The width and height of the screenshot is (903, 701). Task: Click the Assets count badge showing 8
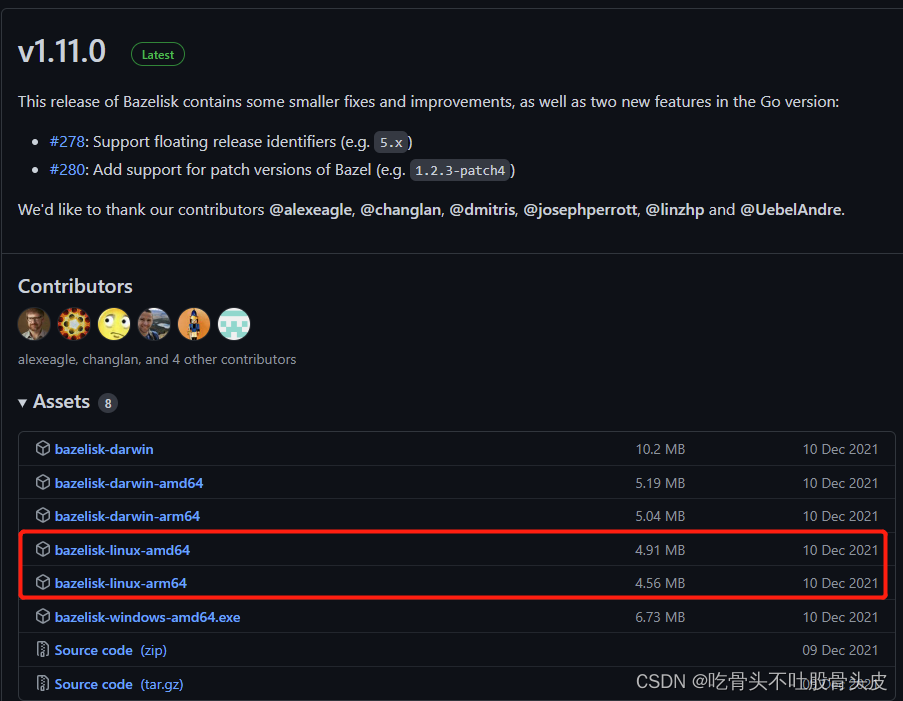pyautogui.click(x=108, y=403)
